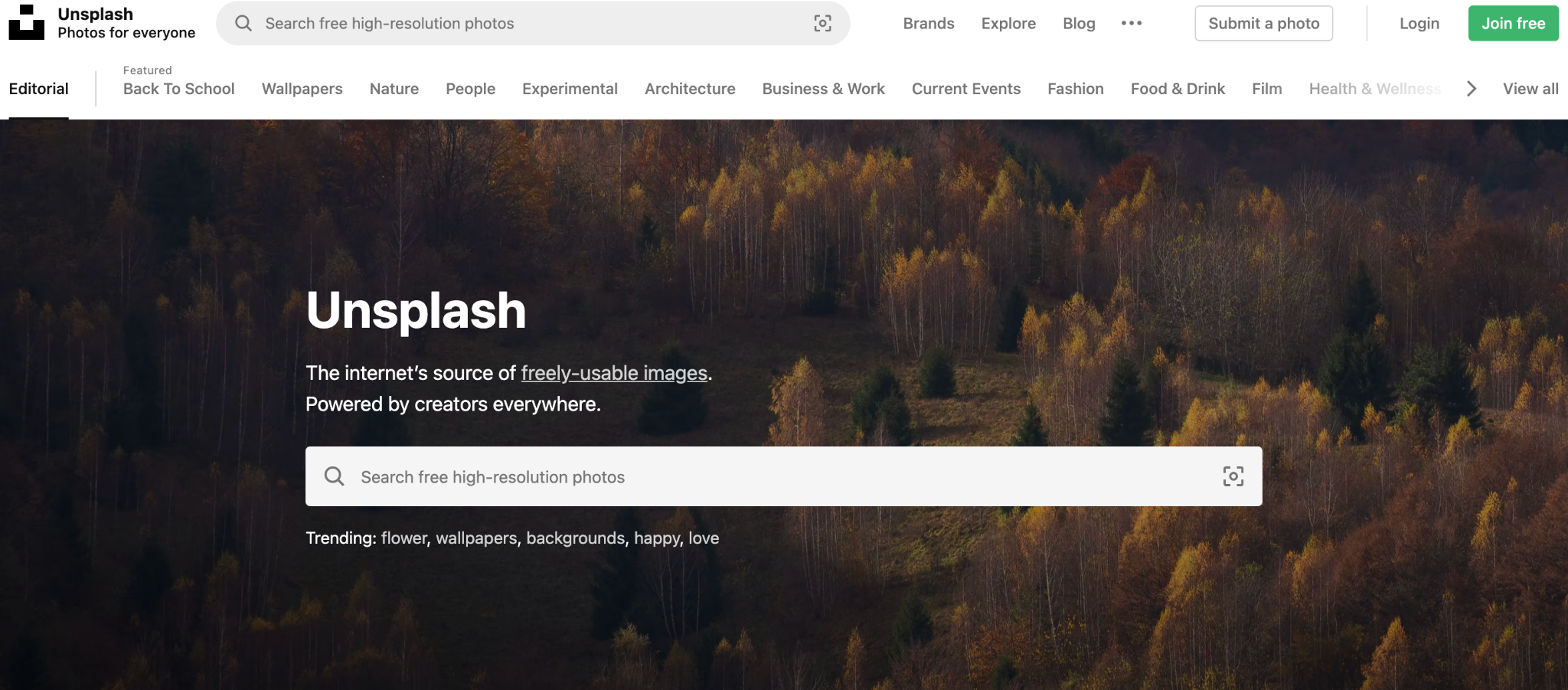Click the trending term happy
This screenshot has width=1568, height=690.
658,538
